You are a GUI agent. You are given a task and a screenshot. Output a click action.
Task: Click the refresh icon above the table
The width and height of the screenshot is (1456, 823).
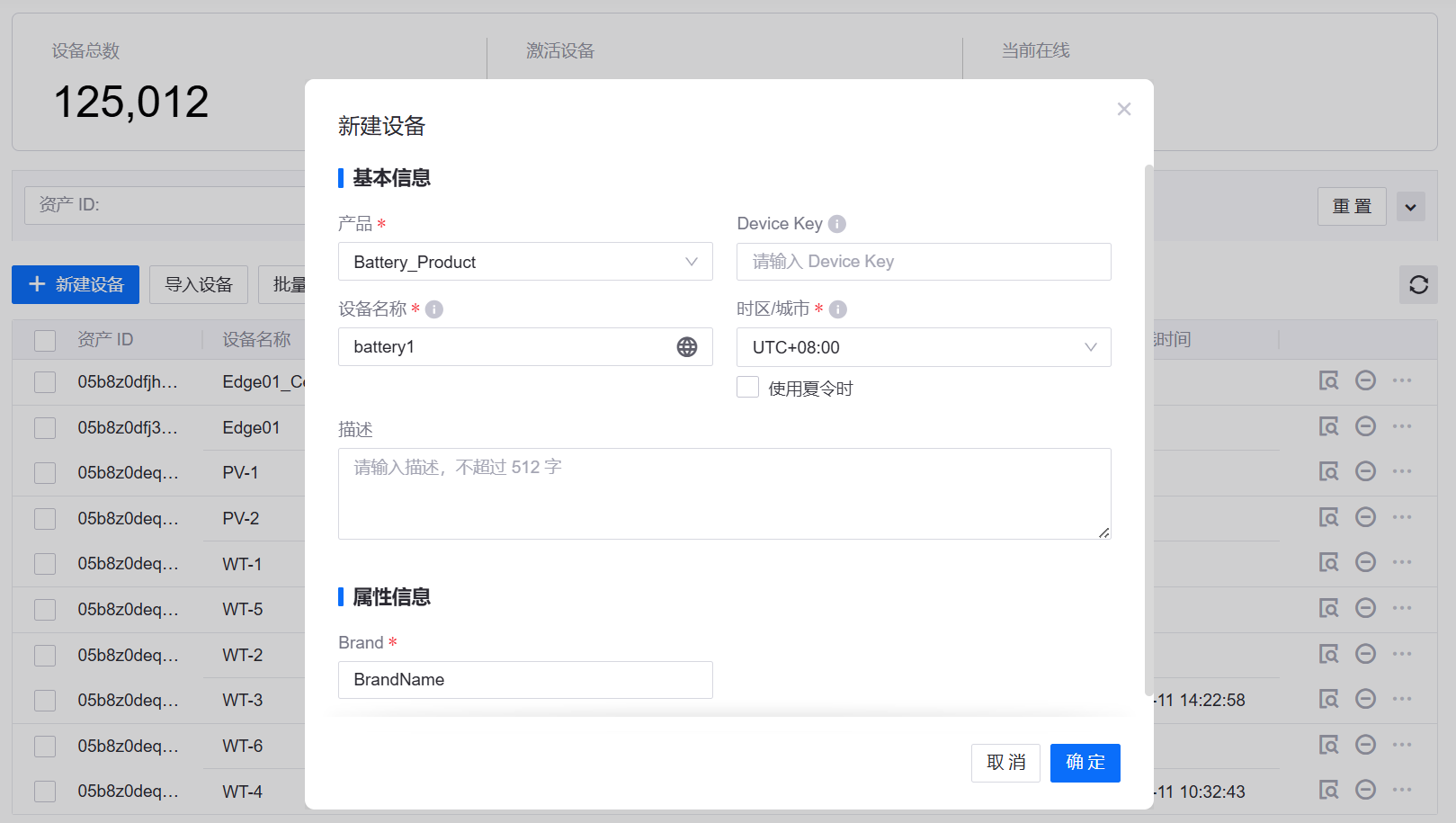pyautogui.click(x=1418, y=285)
